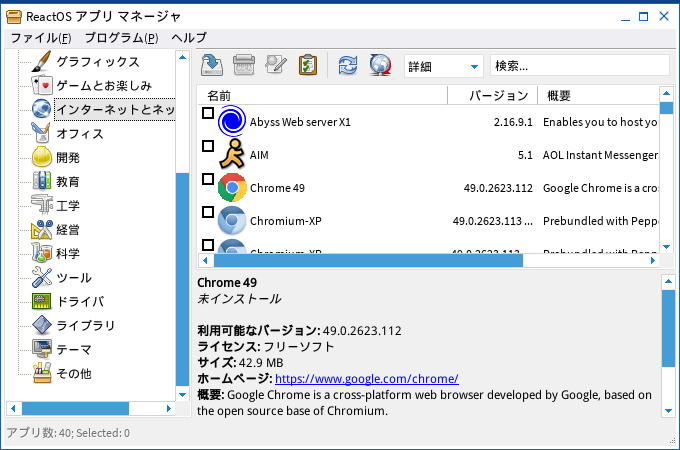Viewport: 680px width, 450px height.
Task: Select the 工学 caliper icon
Action: click(x=42, y=205)
